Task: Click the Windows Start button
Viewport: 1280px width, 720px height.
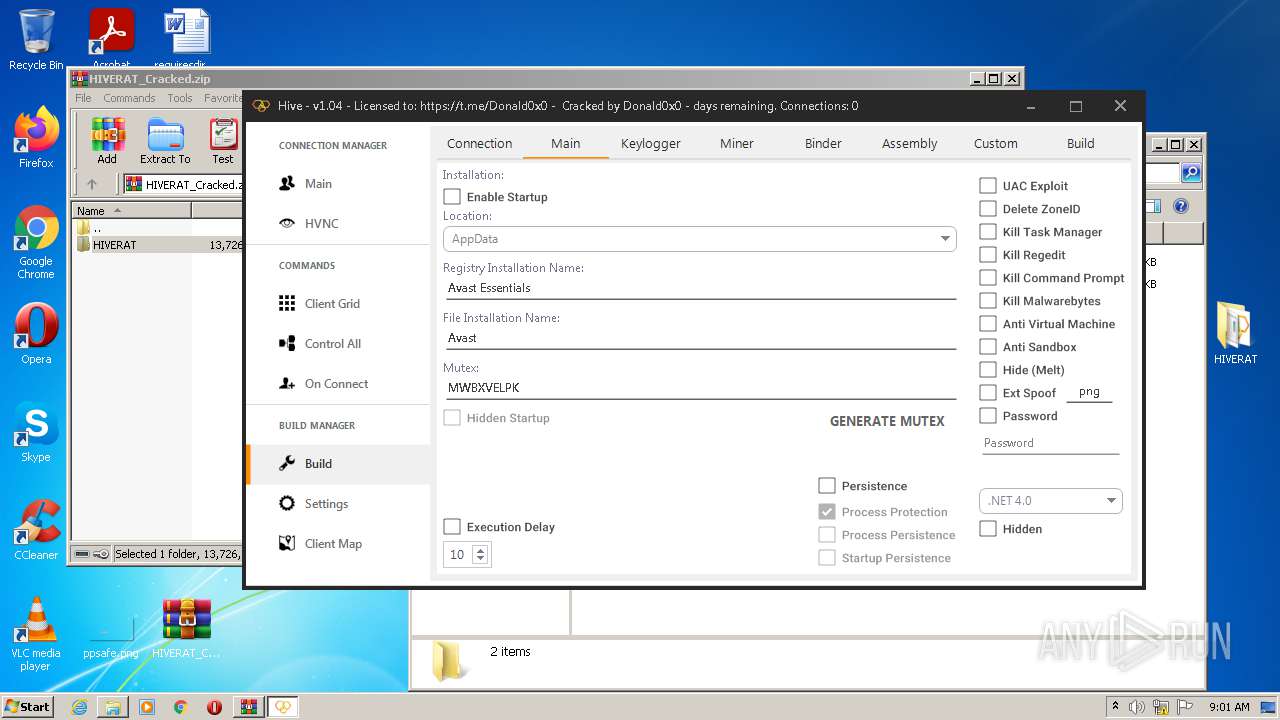Action: tap(28, 707)
